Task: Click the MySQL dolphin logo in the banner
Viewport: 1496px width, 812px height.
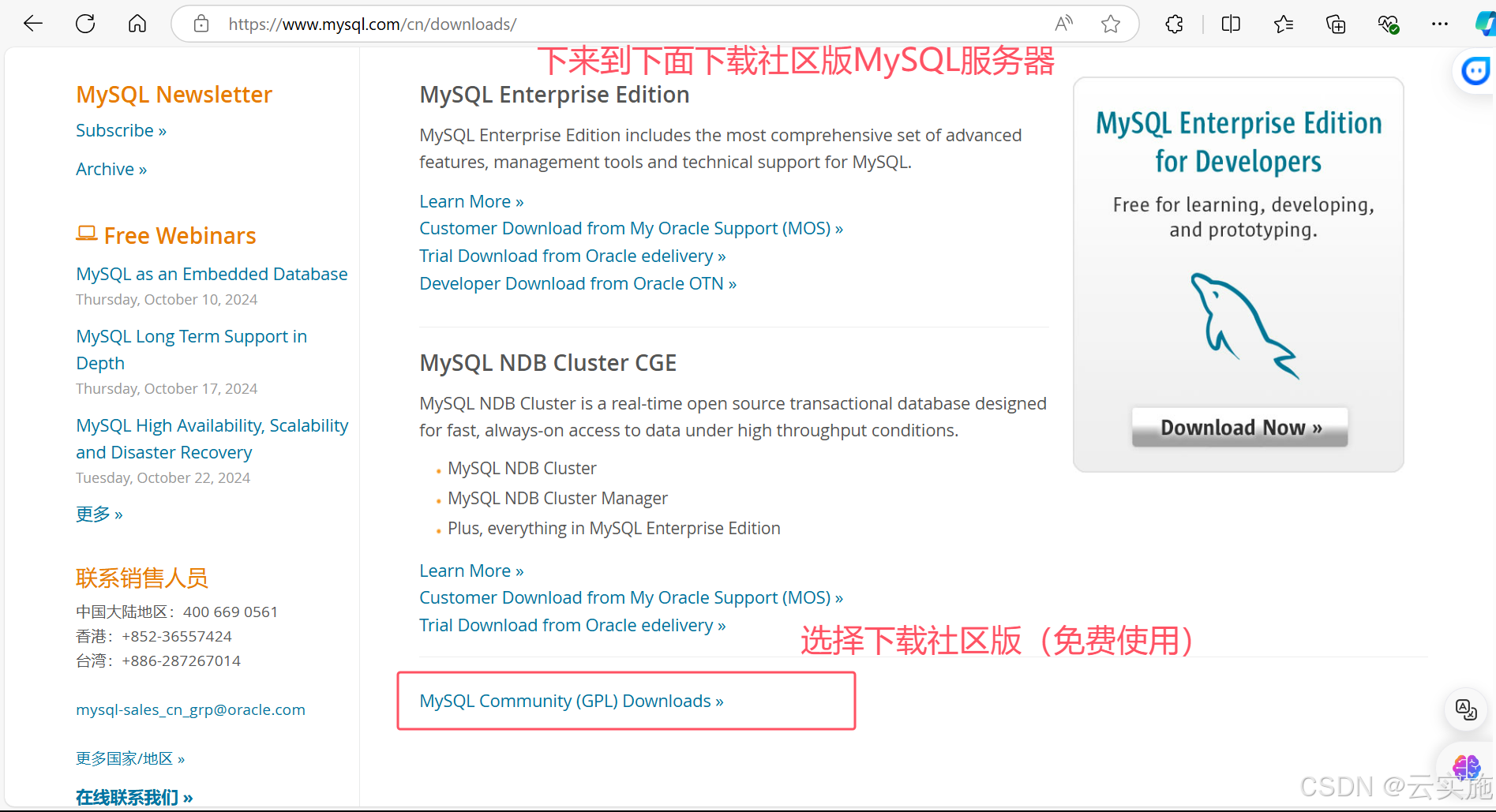Action: click(x=1243, y=326)
